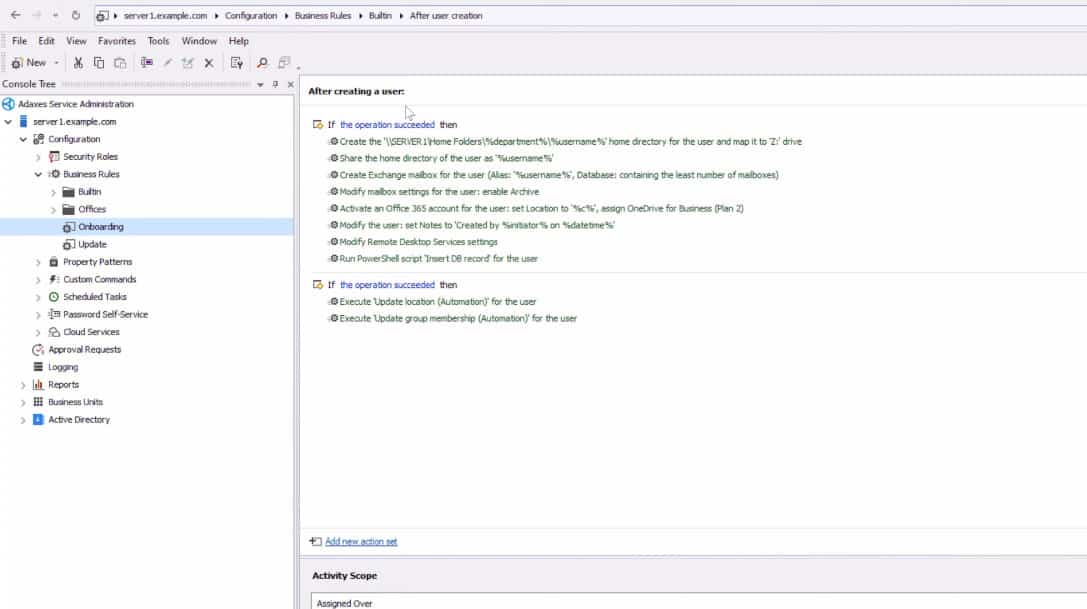Viewport: 1087px width, 609px height.
Task: Expand the Security Roles tree node
Action: pos(38,157)
